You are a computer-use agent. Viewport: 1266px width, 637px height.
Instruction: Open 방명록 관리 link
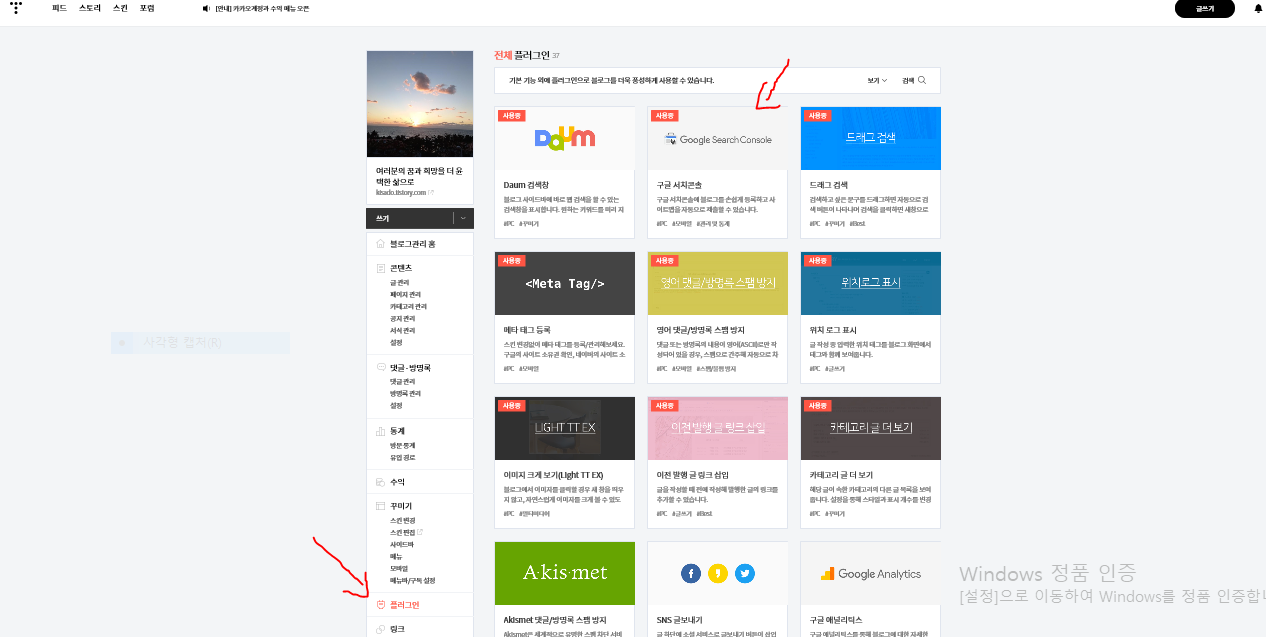[406, 394]
